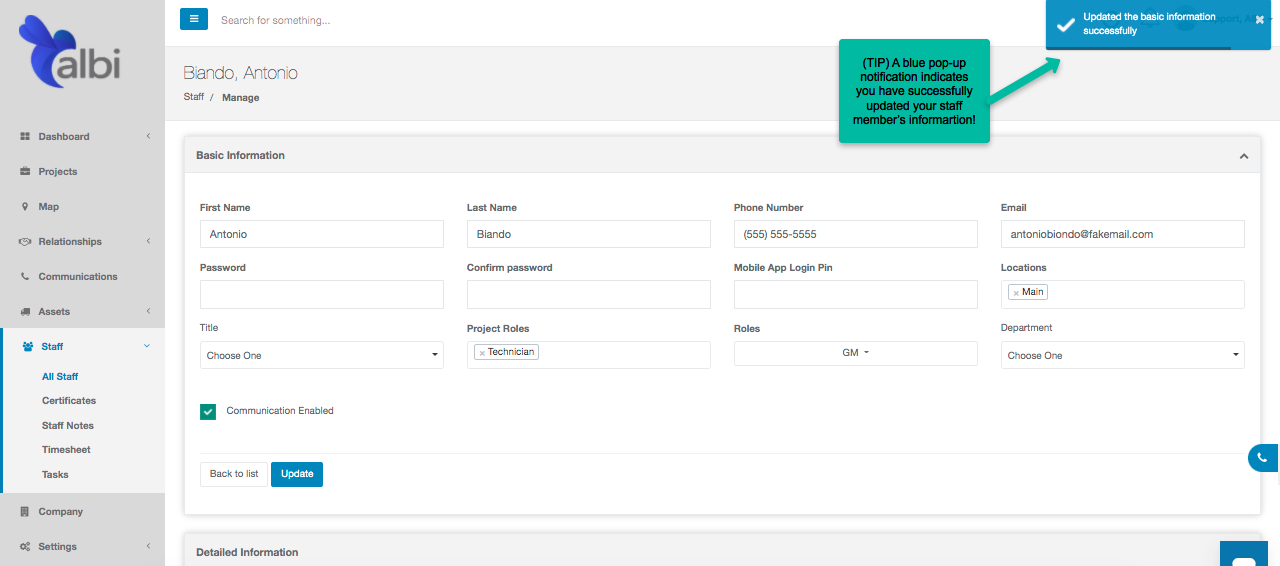Click the Assets truck icon
Screen dimensions: 1280x566
tap(25, 311)
